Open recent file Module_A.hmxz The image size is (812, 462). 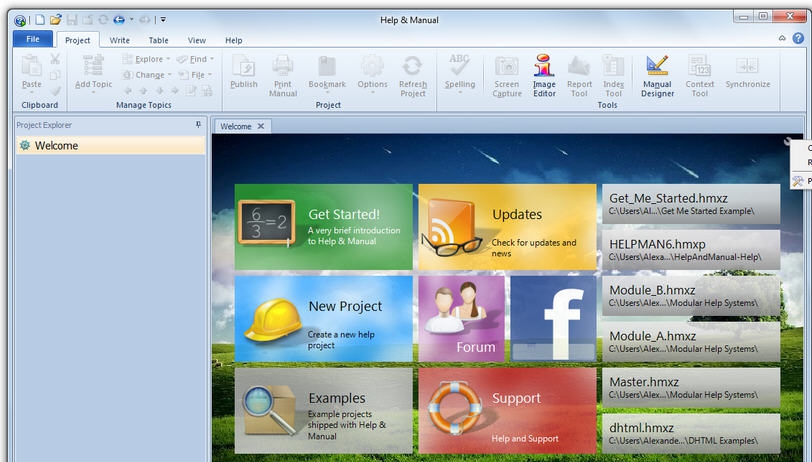[x=691, y=342]
